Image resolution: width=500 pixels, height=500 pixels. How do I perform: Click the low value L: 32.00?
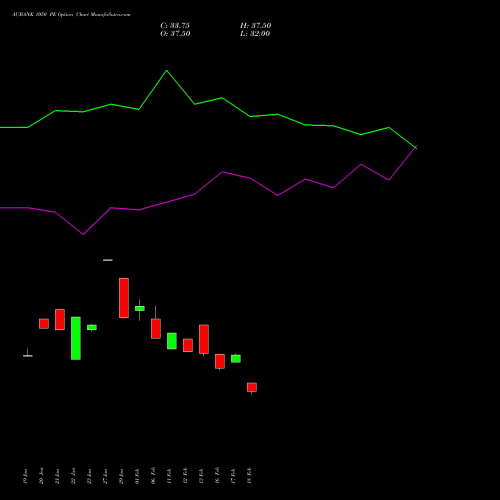255,34
